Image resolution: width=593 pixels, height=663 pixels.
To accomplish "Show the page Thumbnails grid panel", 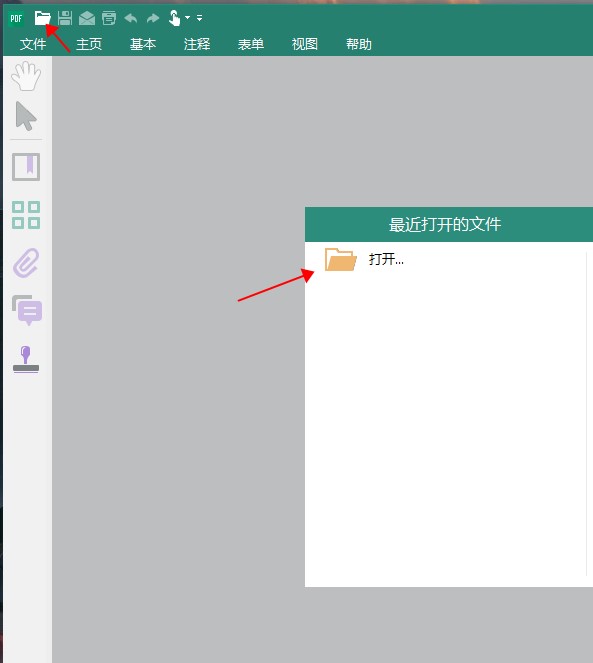I will pyautogui.click(x=26, y=215).
